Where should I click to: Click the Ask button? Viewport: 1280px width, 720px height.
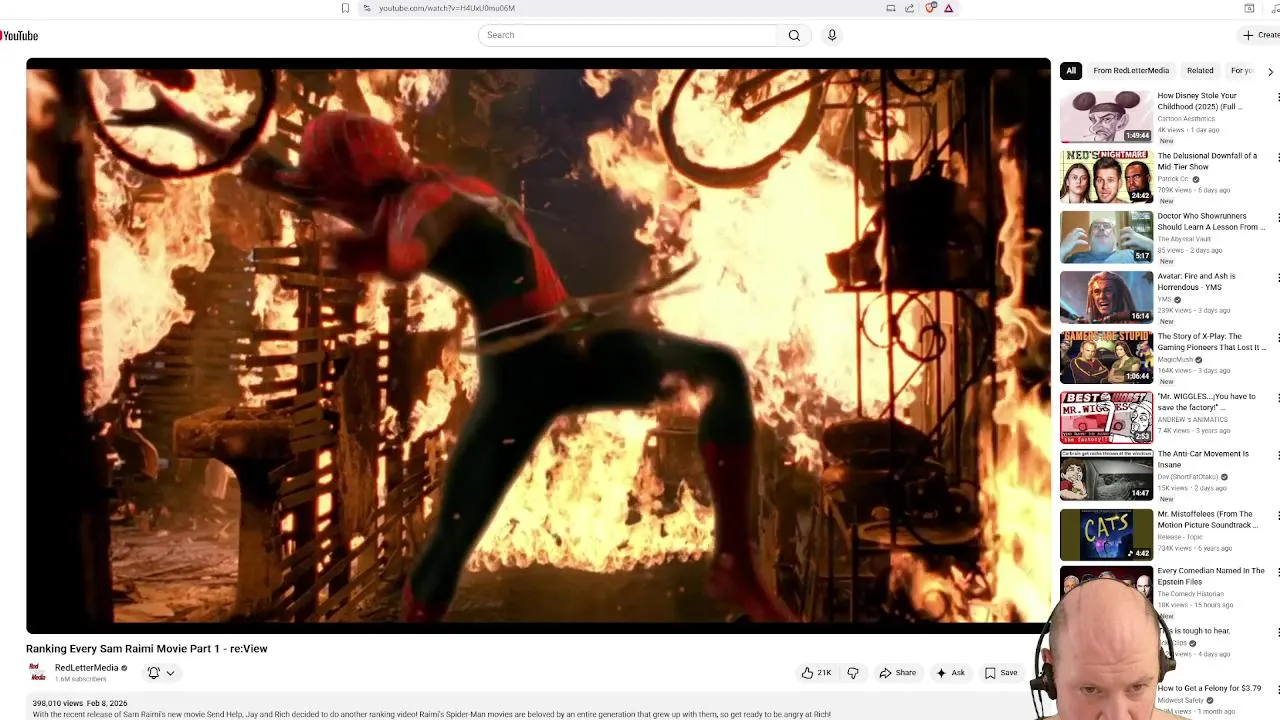(x=950, y=673)
